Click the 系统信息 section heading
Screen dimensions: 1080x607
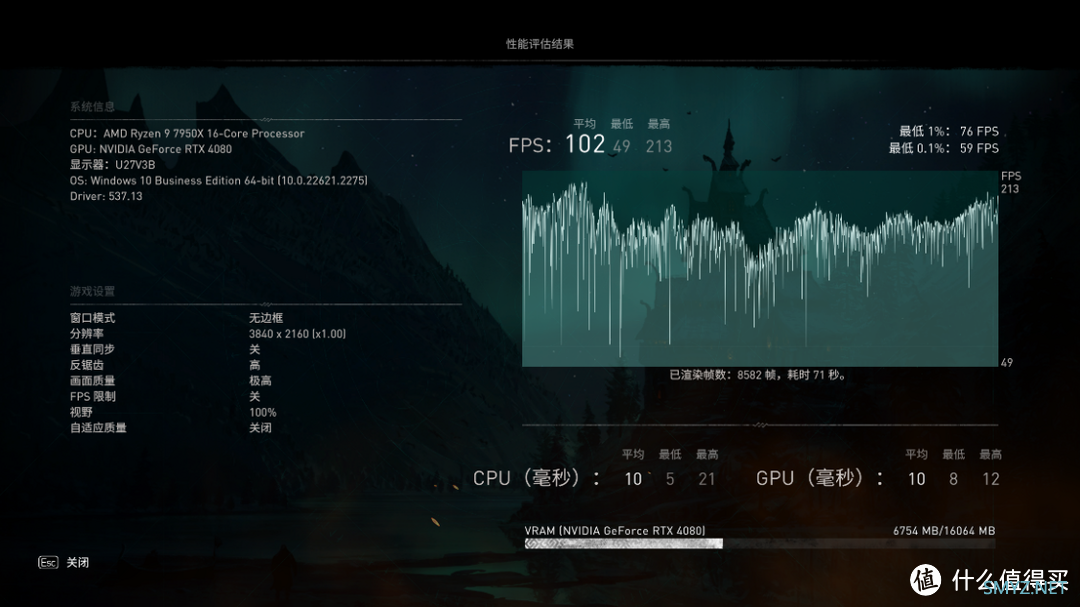pyautogui.click(x=92, y=107)
